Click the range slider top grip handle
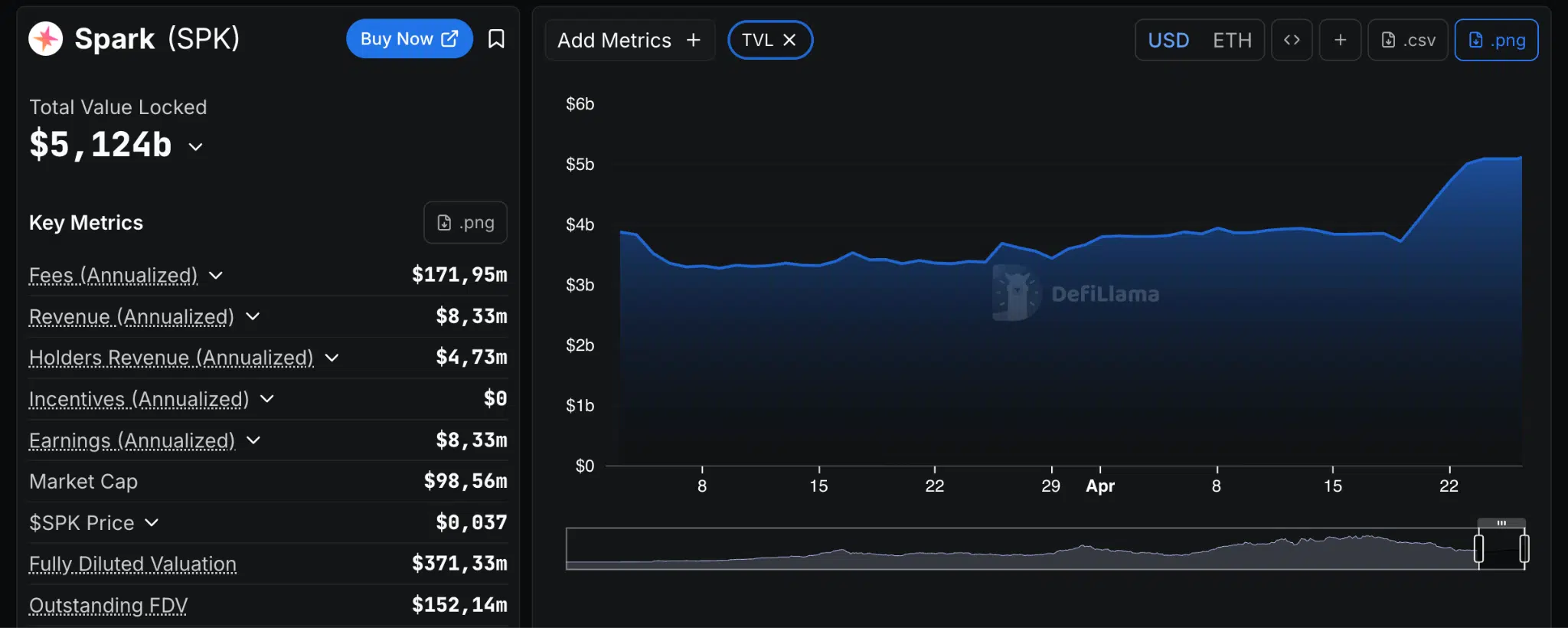The image size is (1568, 628). click(1501, 523)
